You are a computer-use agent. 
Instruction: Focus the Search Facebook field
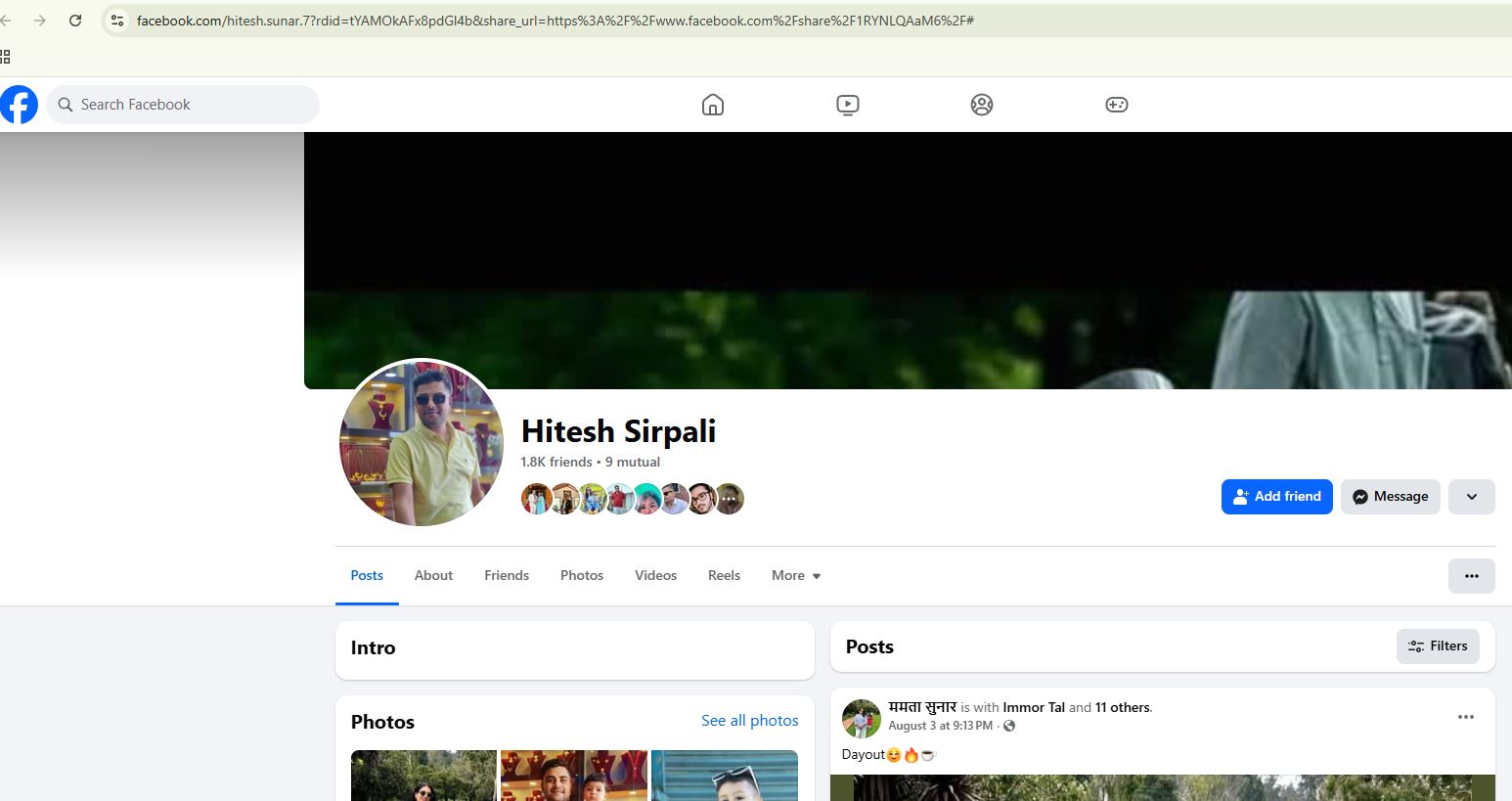point(183,105)
